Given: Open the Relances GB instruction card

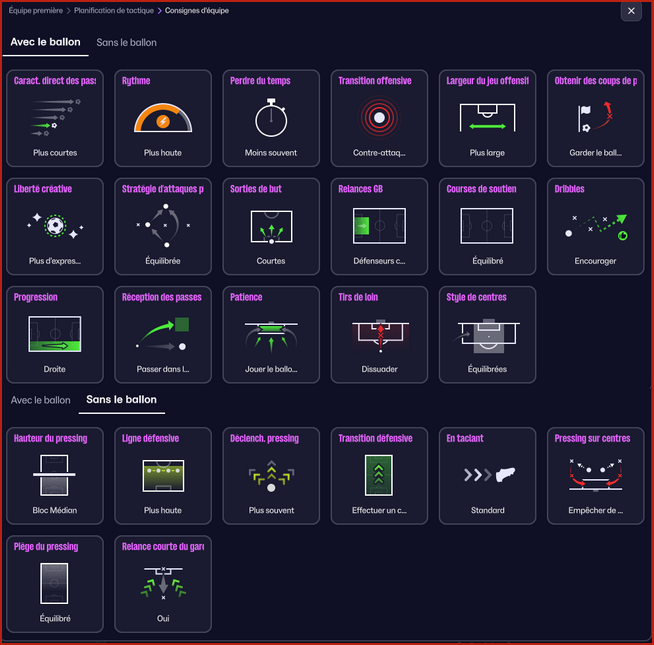Looking at the screenshot, I should tap(379, 227).
